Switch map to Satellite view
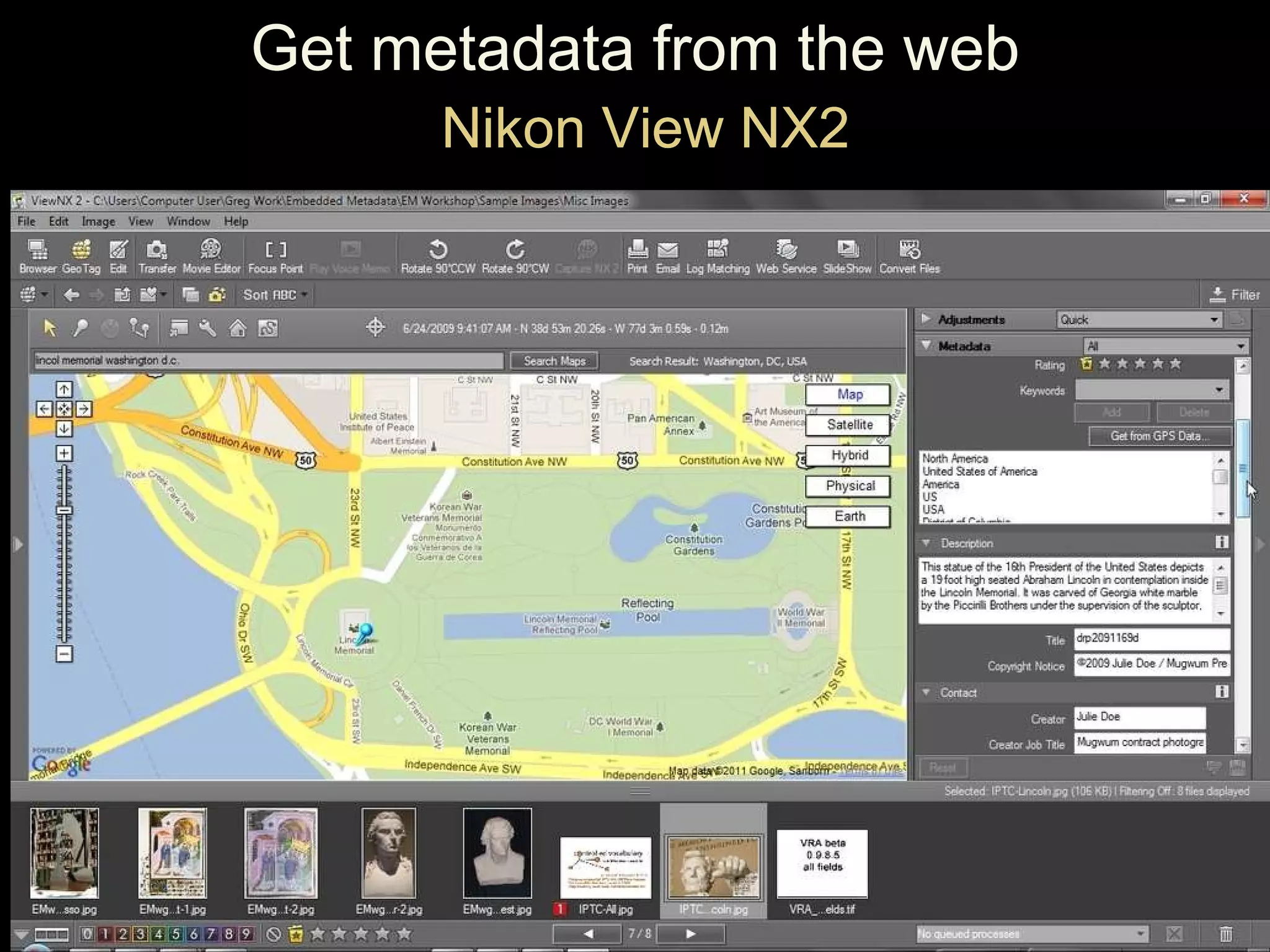This screenshot has height=952, width=1270. click(x=848, y=425)
